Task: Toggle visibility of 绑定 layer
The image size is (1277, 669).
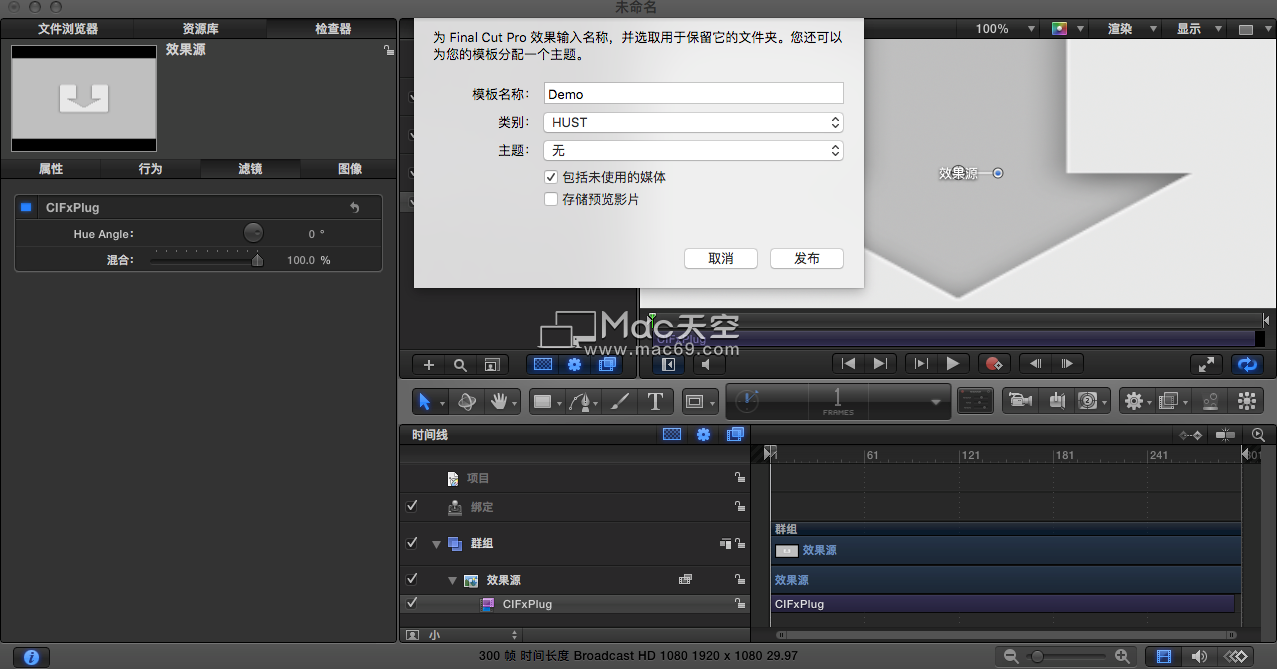Action: (x=411, y=506)
